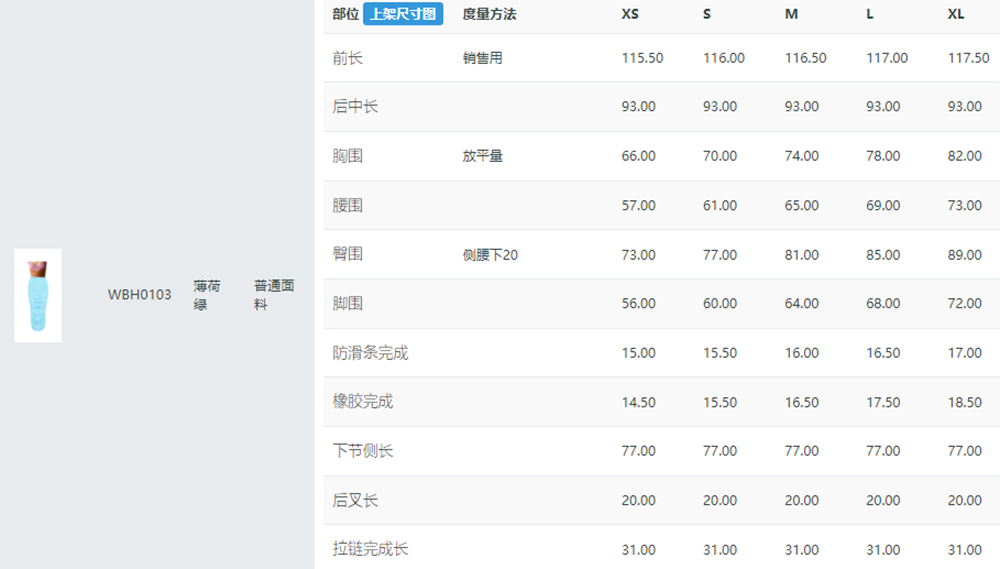The width and height of the screenshot is (1000, 569).
Task: Click the 橡胶完成 L value 17.50
Action: pyautogui.click(x=883, y=402)
